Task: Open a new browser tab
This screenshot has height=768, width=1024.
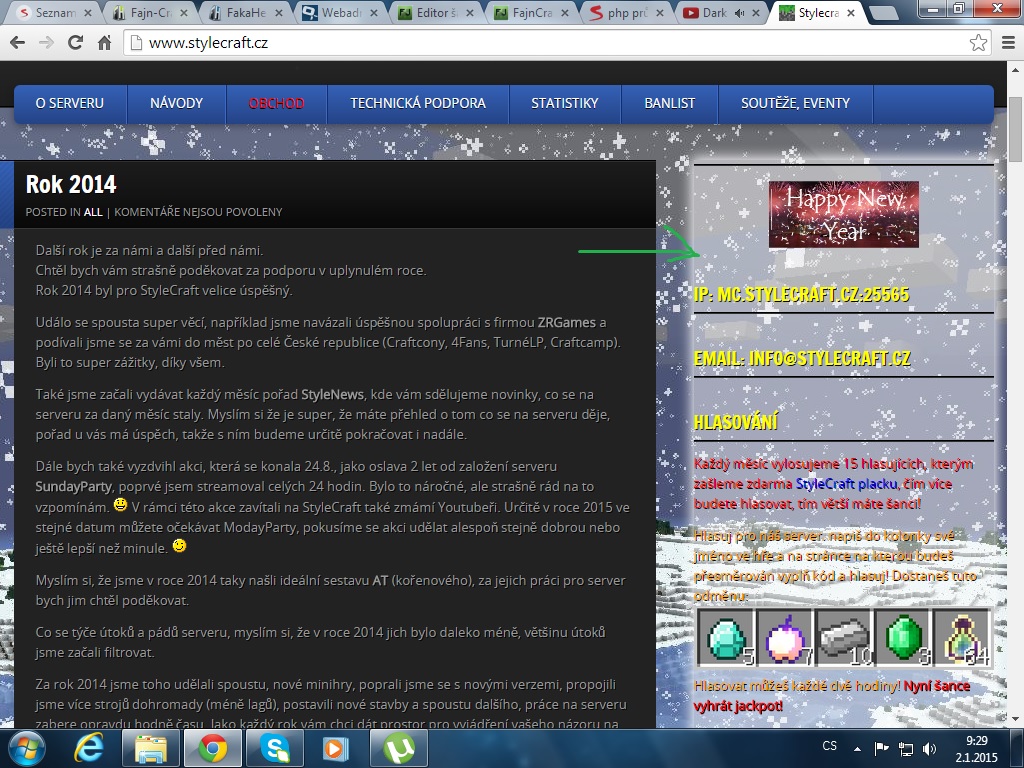Action: point(884,13)
